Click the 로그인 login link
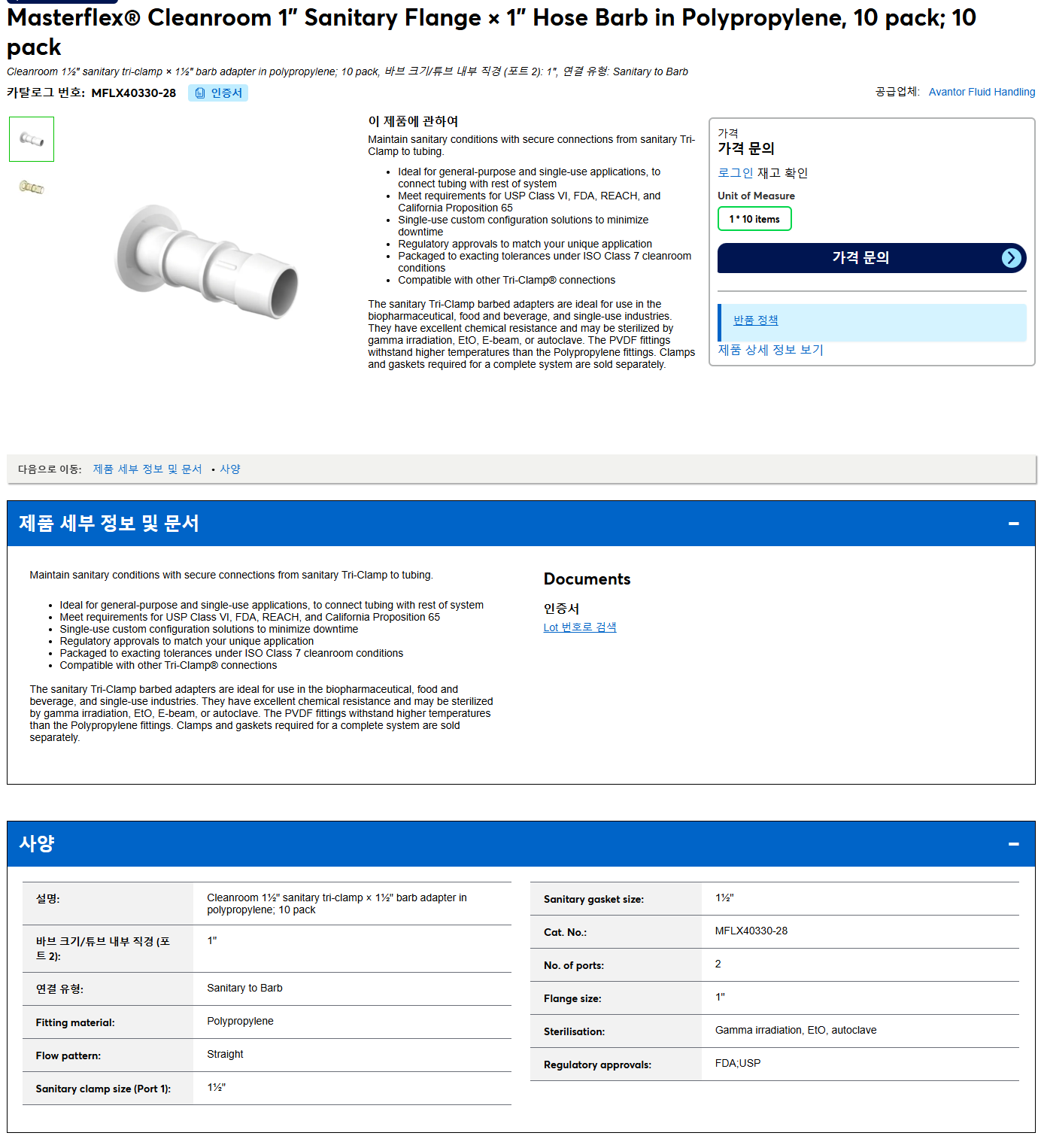1041x1148 pixels. pyautogui.click(x=735, y=173)
